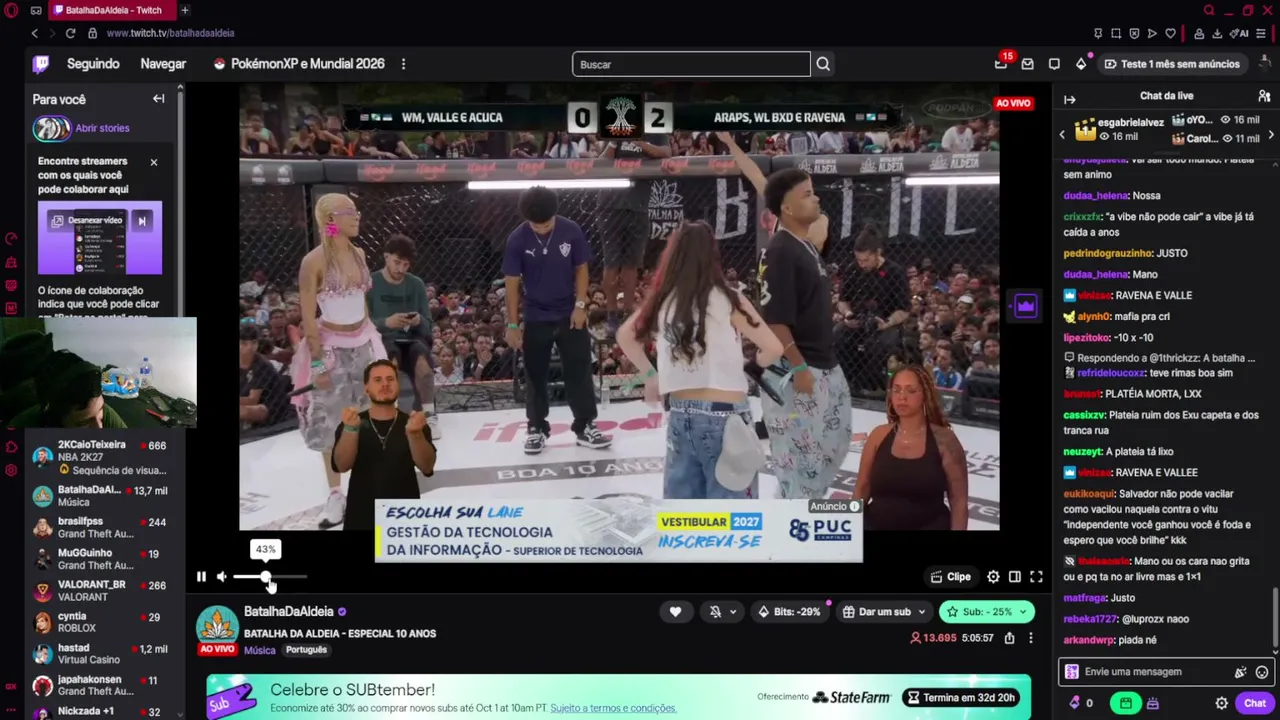The width and height of the screenshot is (1280, 720).
Task: Open the Bits icon in message box
Action: point(1241,672)
